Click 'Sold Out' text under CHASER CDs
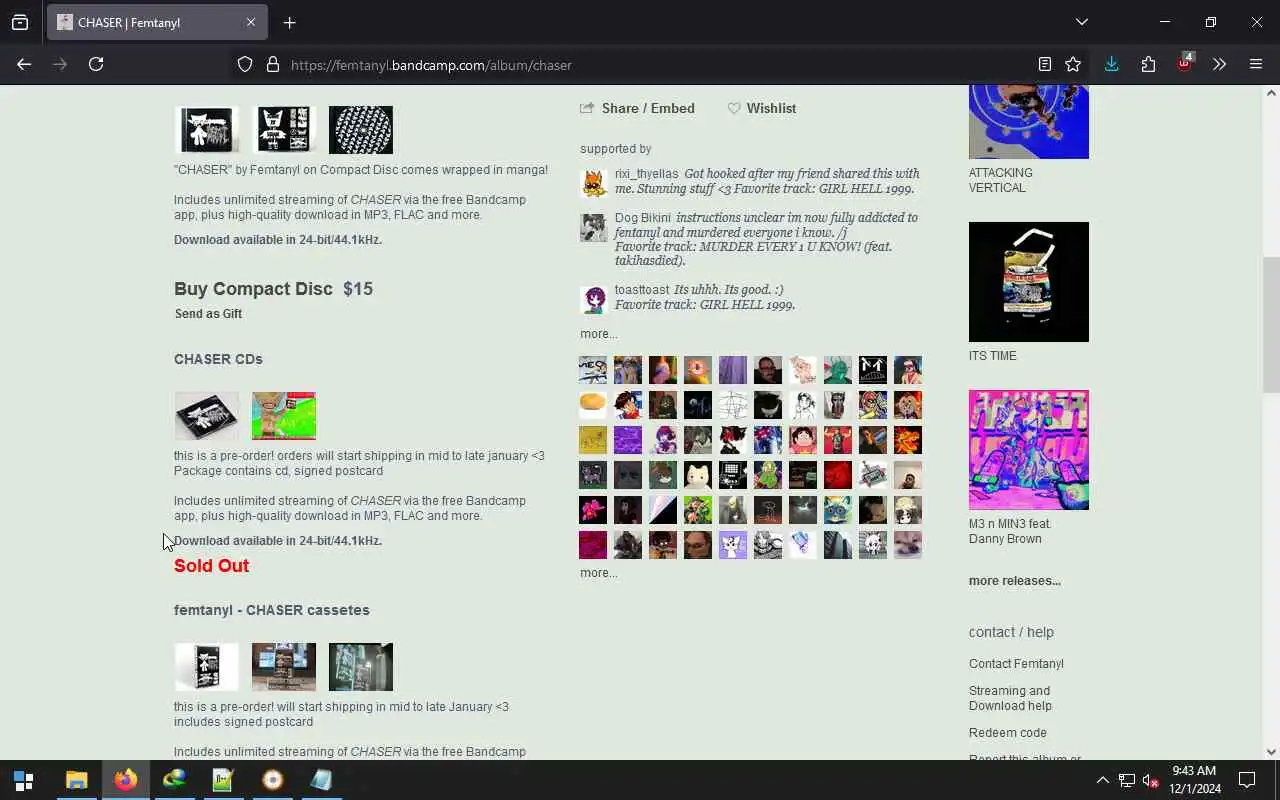 pyautogui.click(x=211, y=566)
